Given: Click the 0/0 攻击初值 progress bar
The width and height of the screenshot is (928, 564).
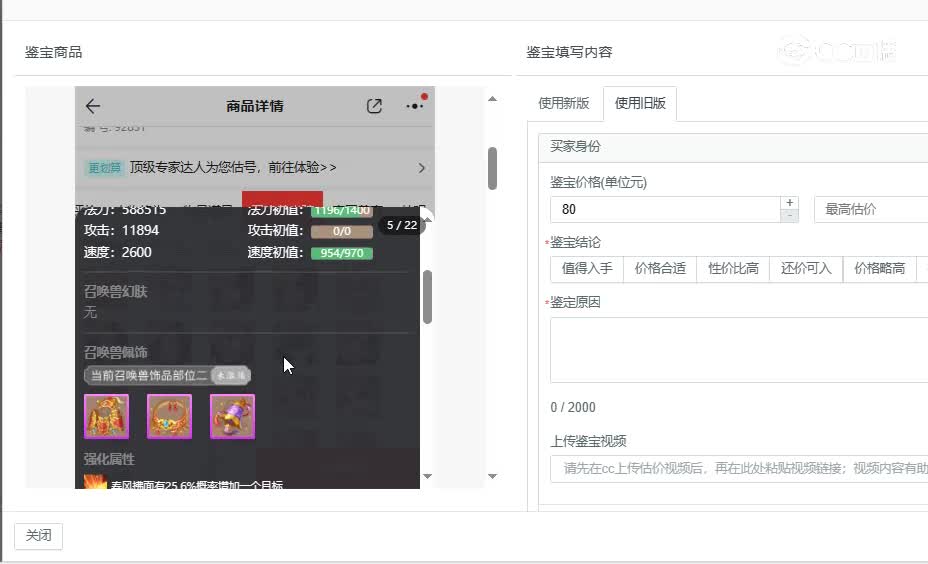Looking at the screenshot, I should point(342,231).
